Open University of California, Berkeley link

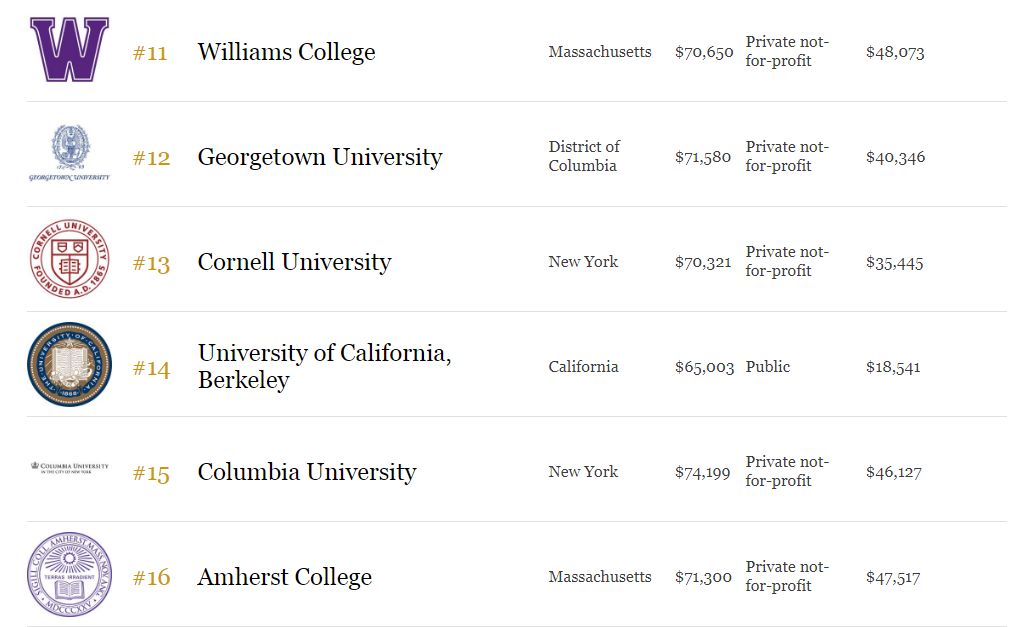click(x=324, y=366)
